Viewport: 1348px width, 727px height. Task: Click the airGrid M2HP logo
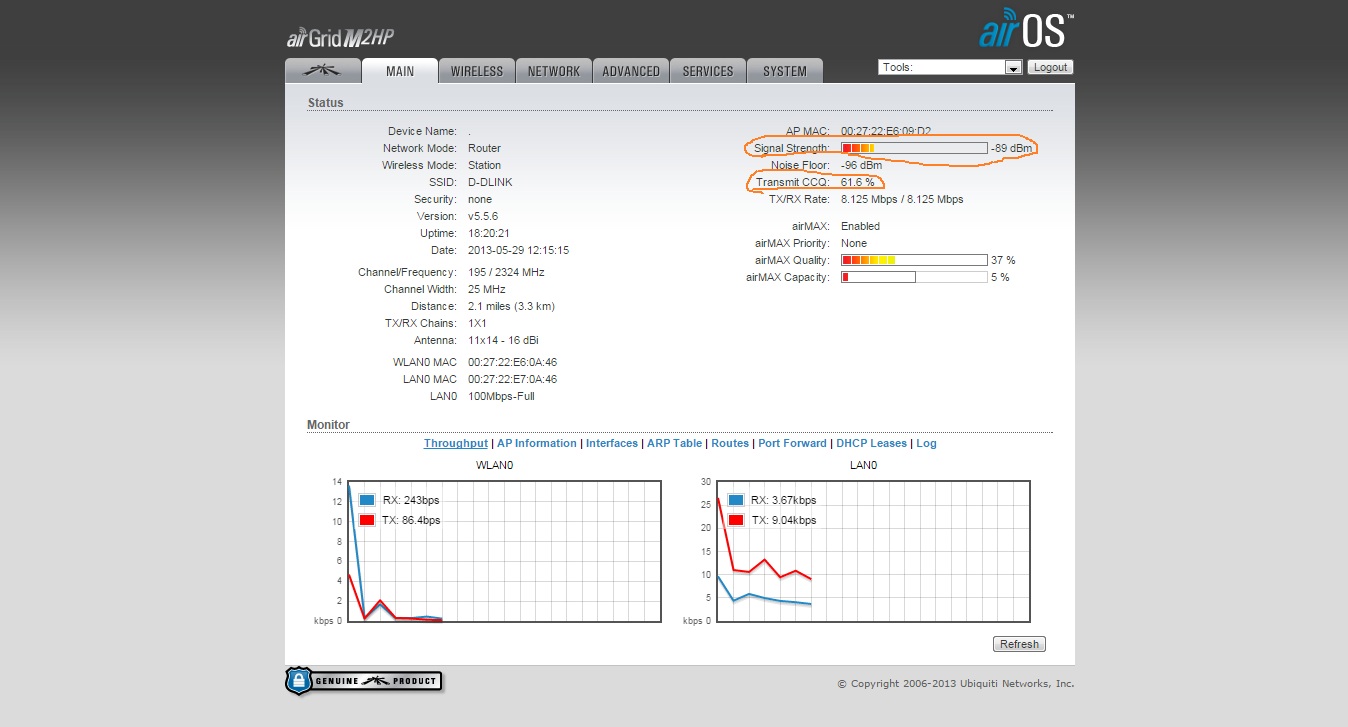[x=340, y=38]
